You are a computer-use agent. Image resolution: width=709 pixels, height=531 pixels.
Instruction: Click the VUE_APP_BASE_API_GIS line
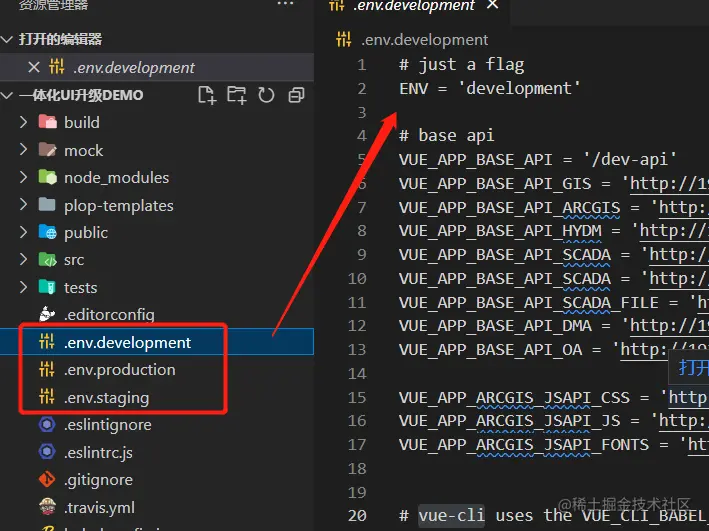click(554, 183)
